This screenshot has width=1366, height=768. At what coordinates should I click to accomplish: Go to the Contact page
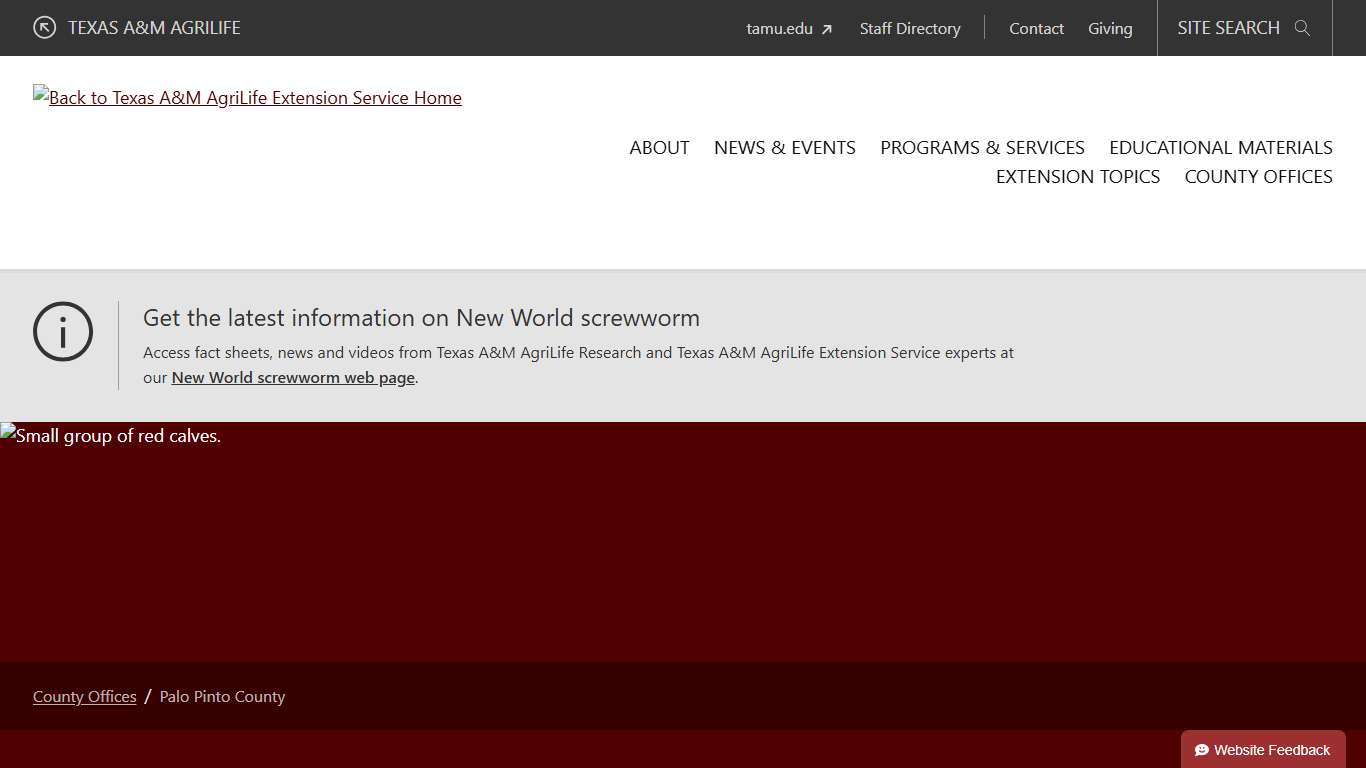(x=1036, y=29)
